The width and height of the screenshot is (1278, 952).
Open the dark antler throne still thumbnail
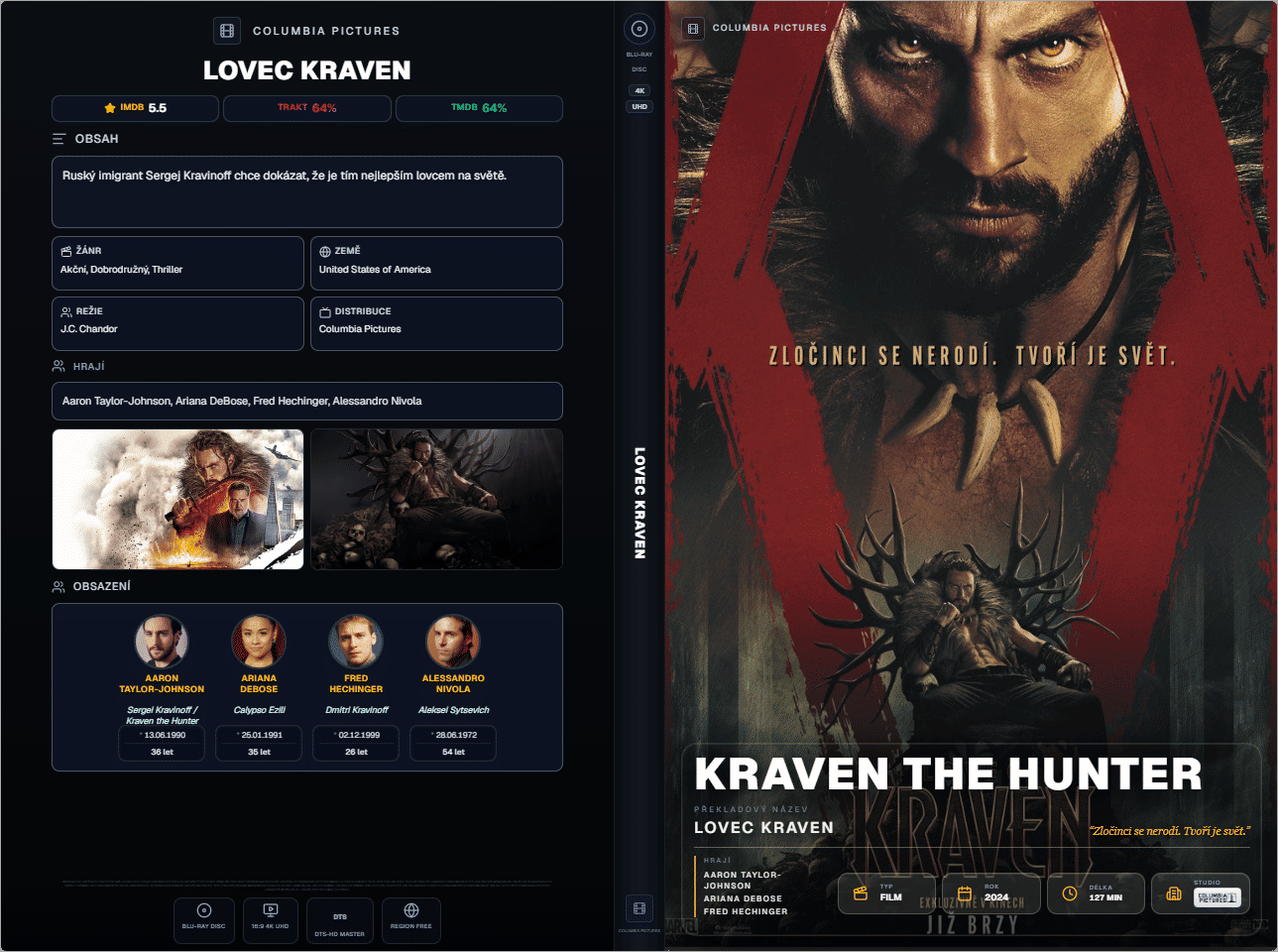click(436, 499)
